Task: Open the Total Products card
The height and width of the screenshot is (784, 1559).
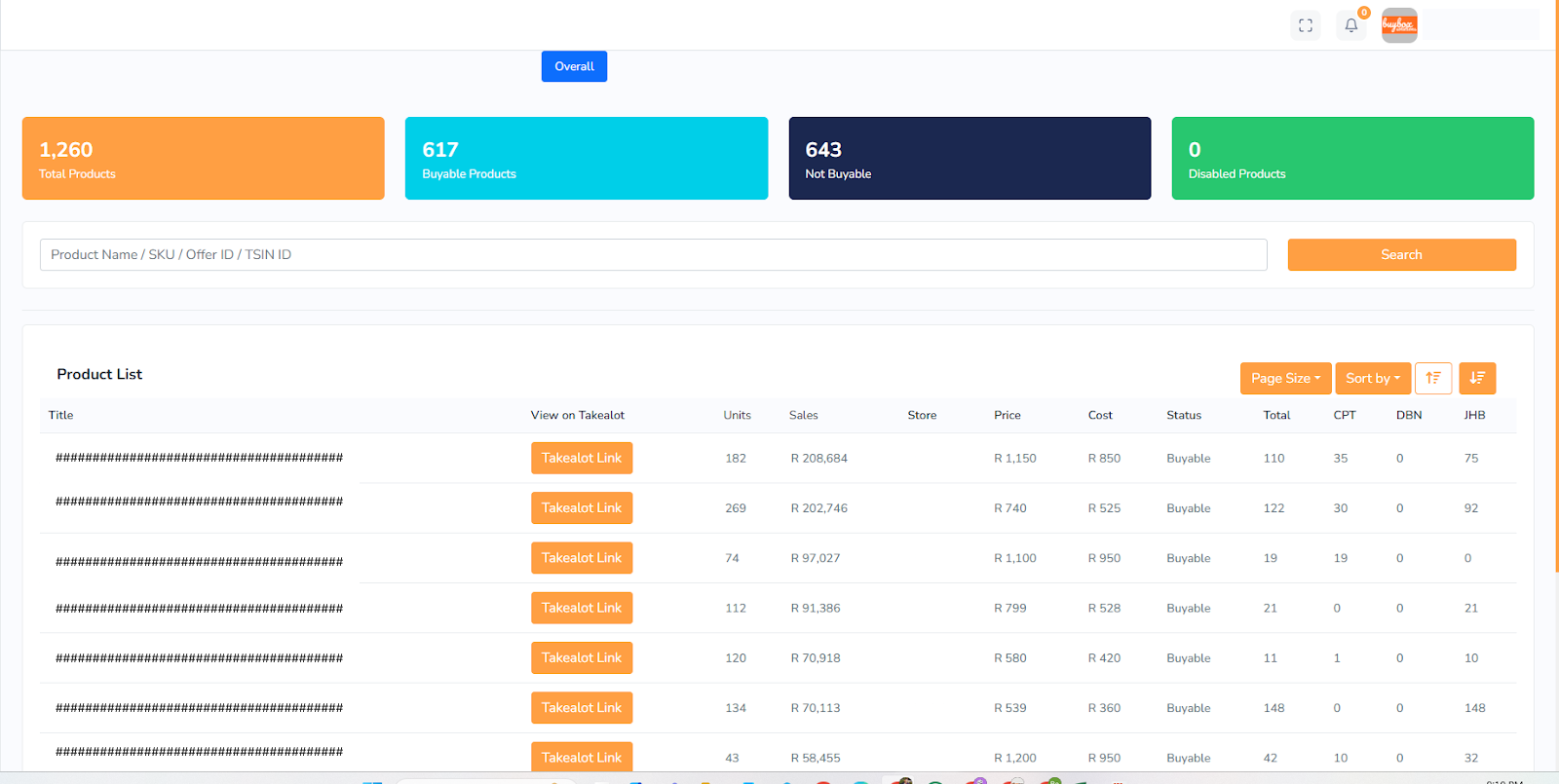Action: point(203,159)
